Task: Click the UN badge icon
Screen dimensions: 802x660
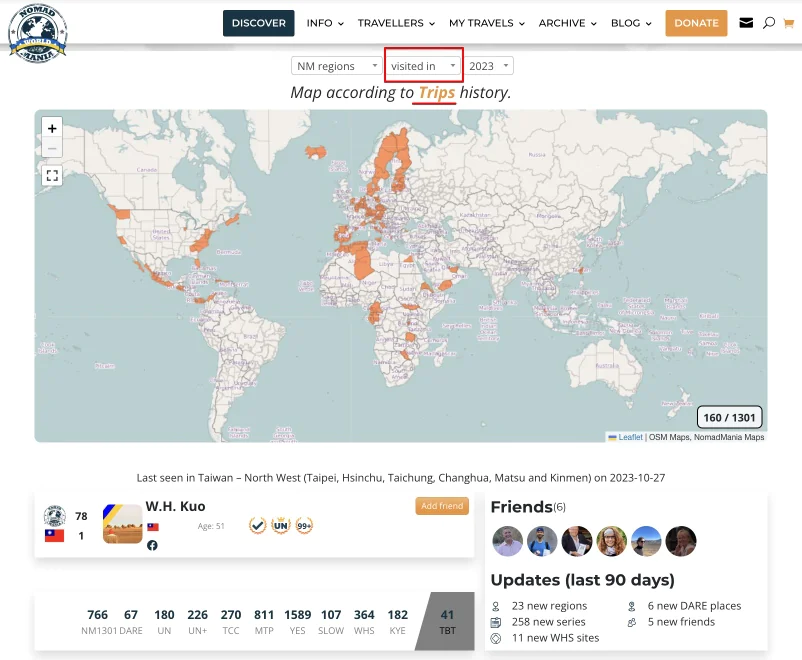Action: (281, 525)
